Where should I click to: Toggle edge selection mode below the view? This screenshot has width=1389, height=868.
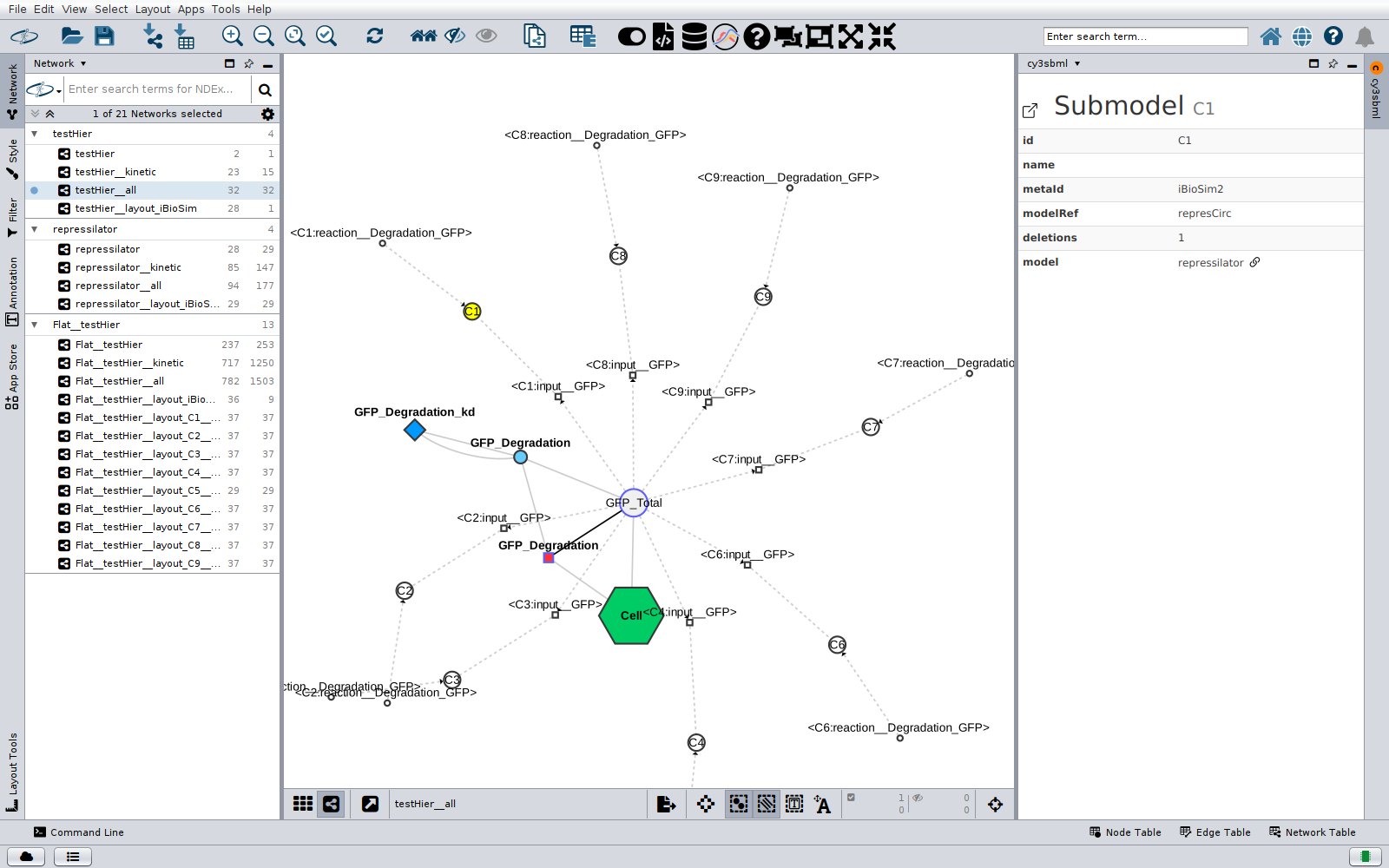pyautogui.click(x=767, y=804)
